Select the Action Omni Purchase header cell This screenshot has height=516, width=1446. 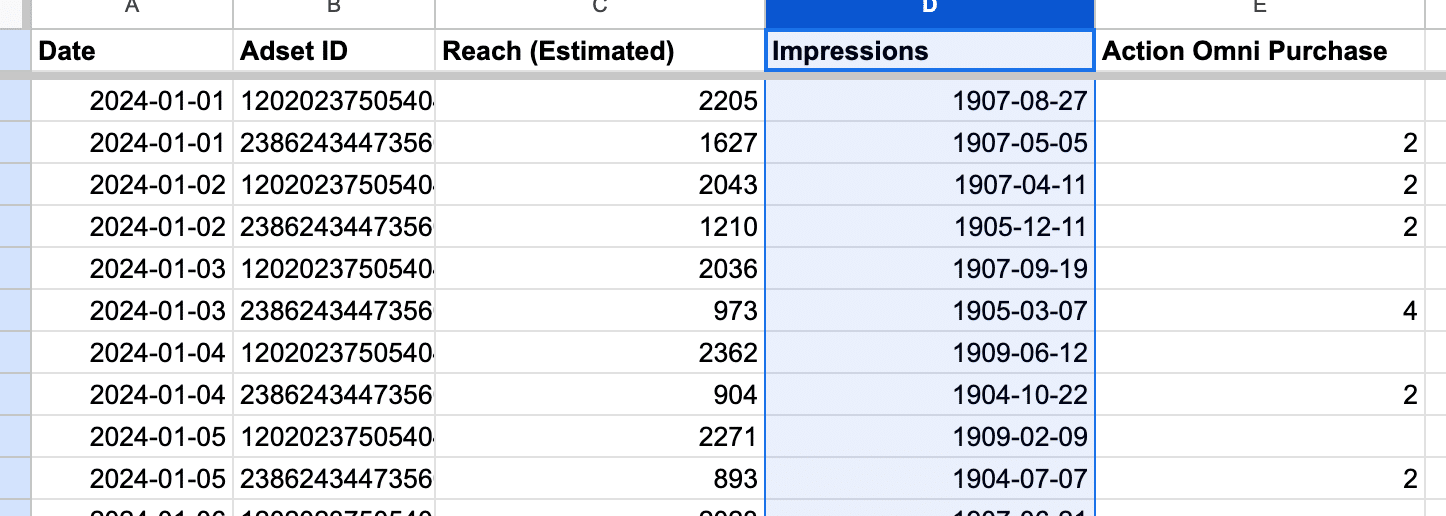point(1260,51)
